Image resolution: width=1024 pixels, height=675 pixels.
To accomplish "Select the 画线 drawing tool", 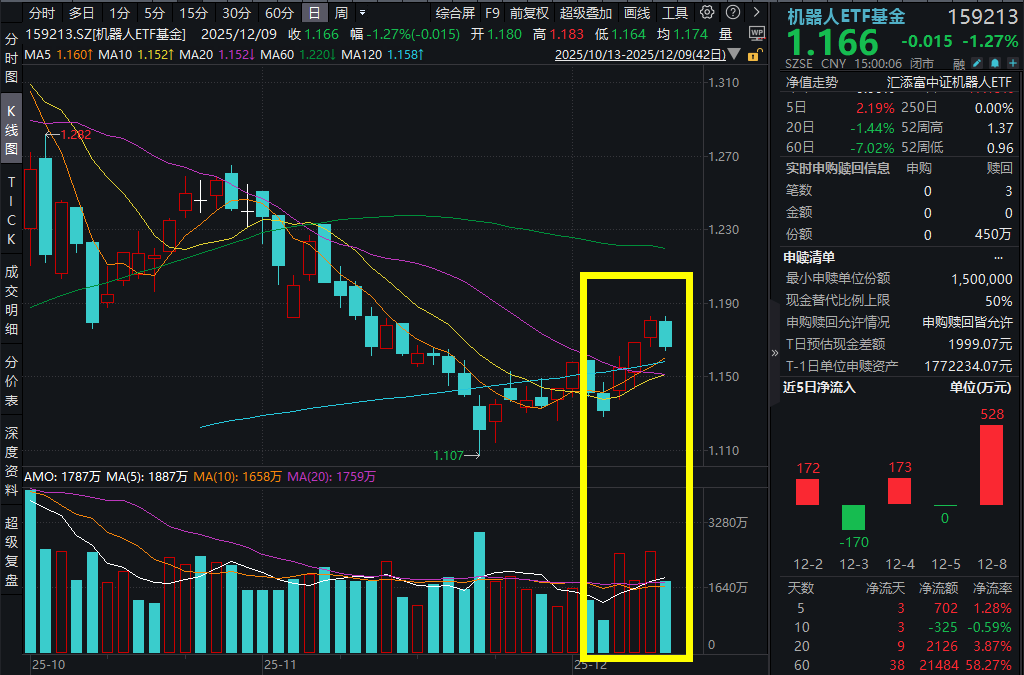I will [636, 13].
